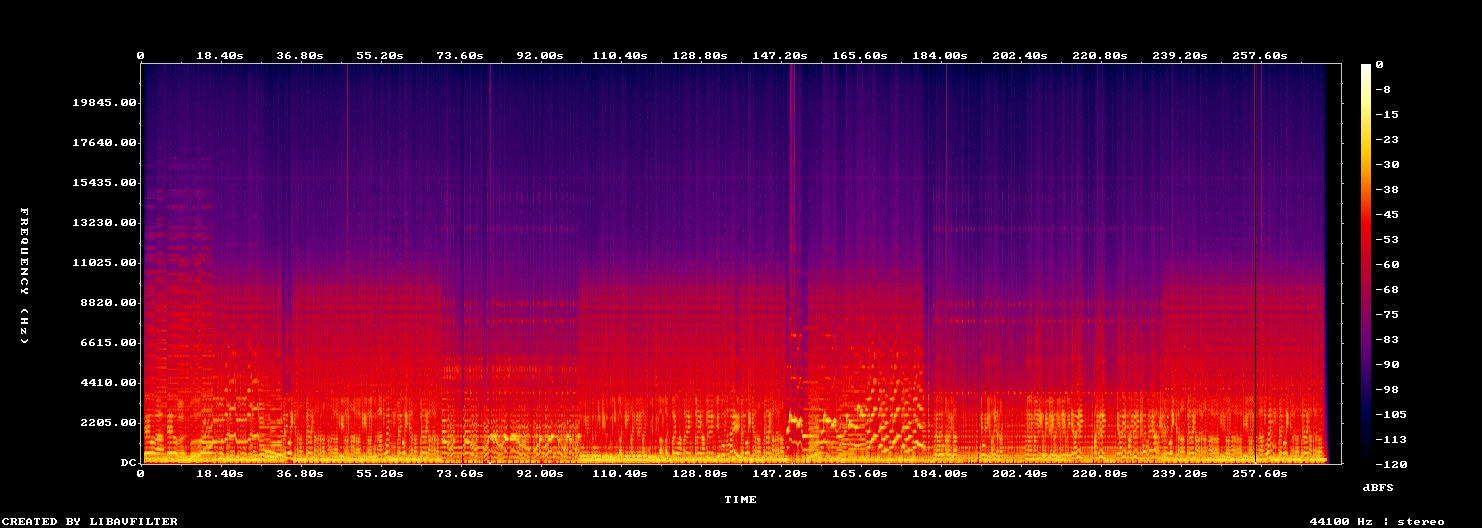Select the 17640.00 frequency axis label
Viewport: 1482px width, 528px height.
[x=104, y=143]
